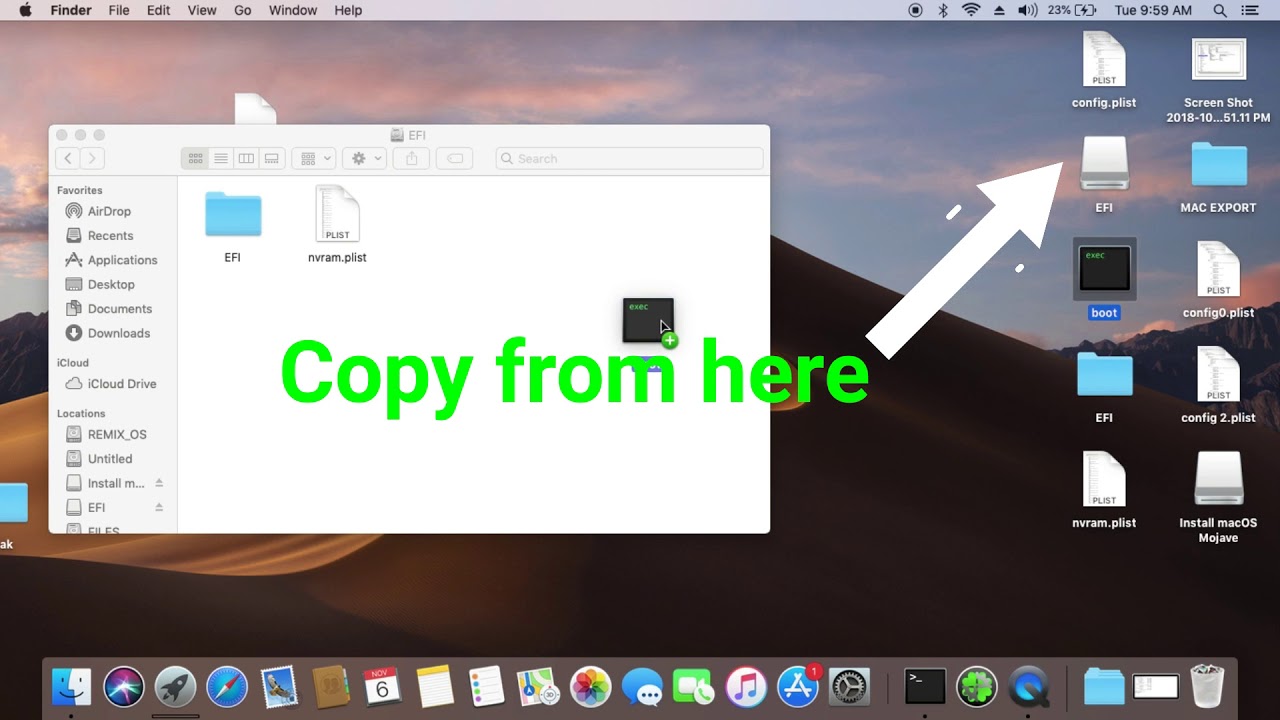Open the Finder menu

71,10
